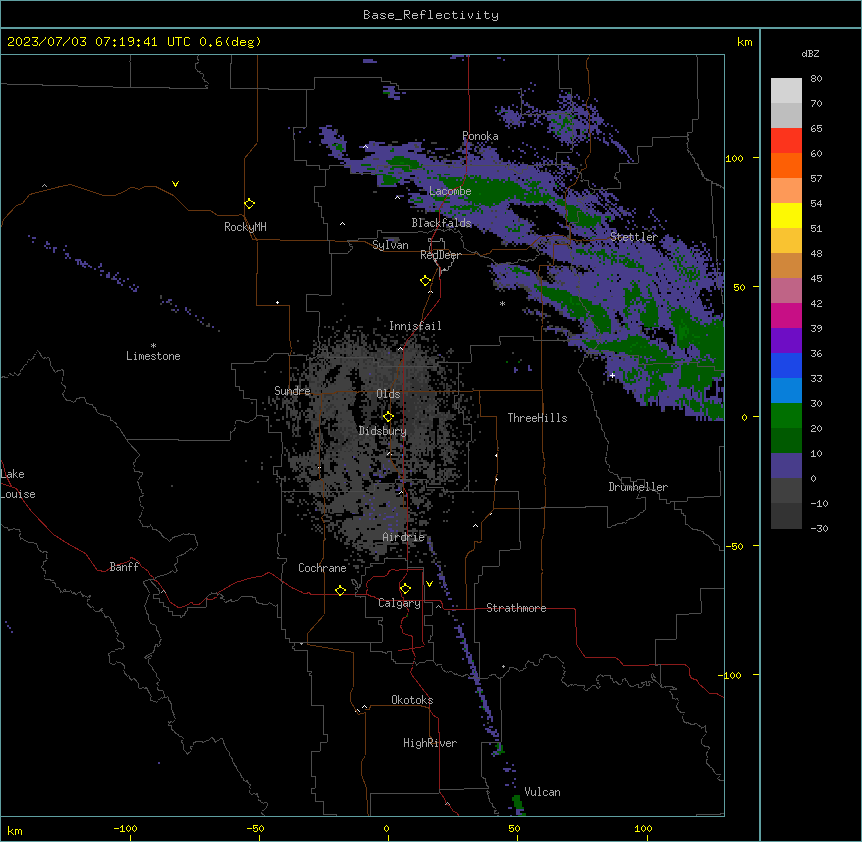Click the km unit label at bottom left
The width and height of the screenshot is (862, 842).
[x=15, y=830]
